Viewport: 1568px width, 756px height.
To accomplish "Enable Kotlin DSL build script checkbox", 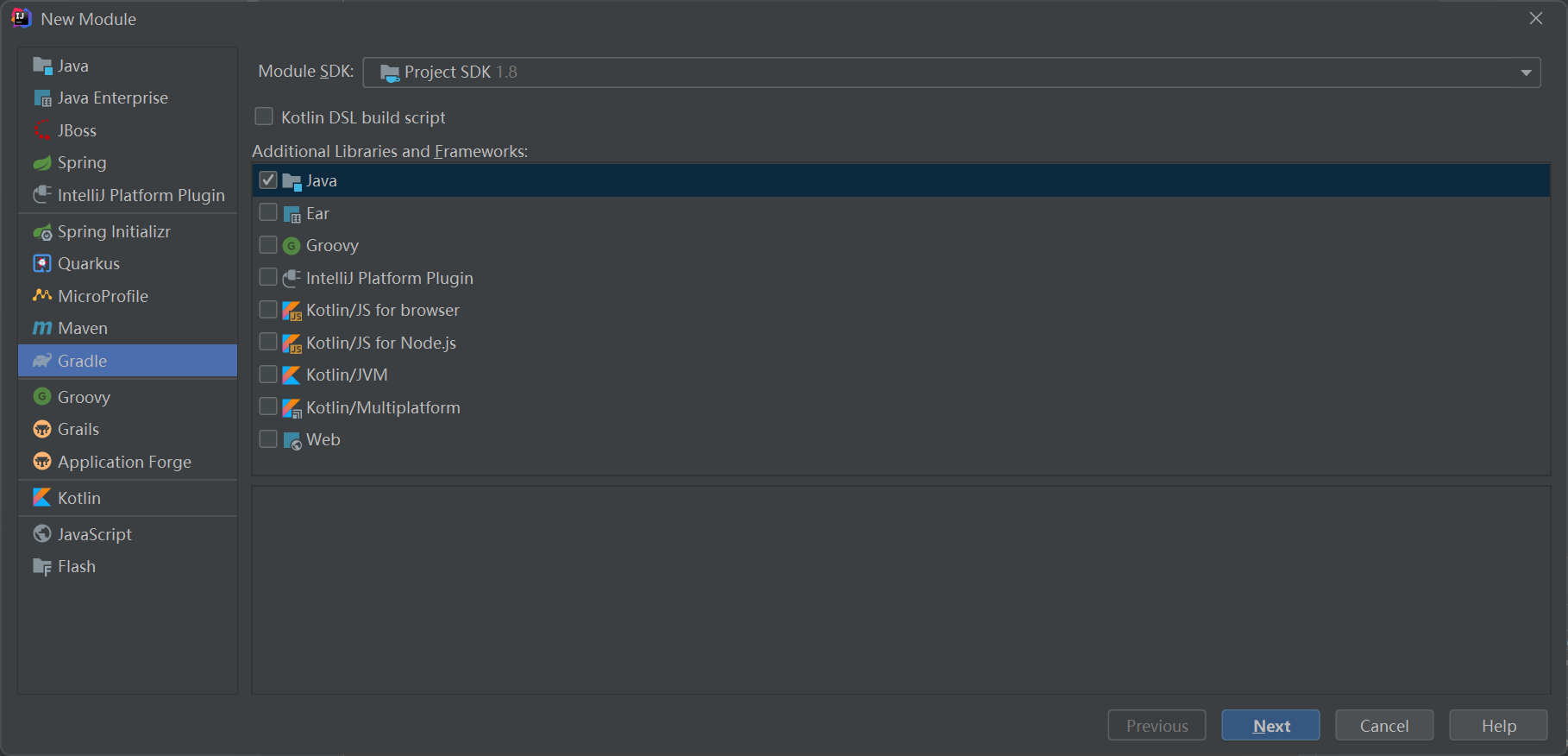I will 264,117.
